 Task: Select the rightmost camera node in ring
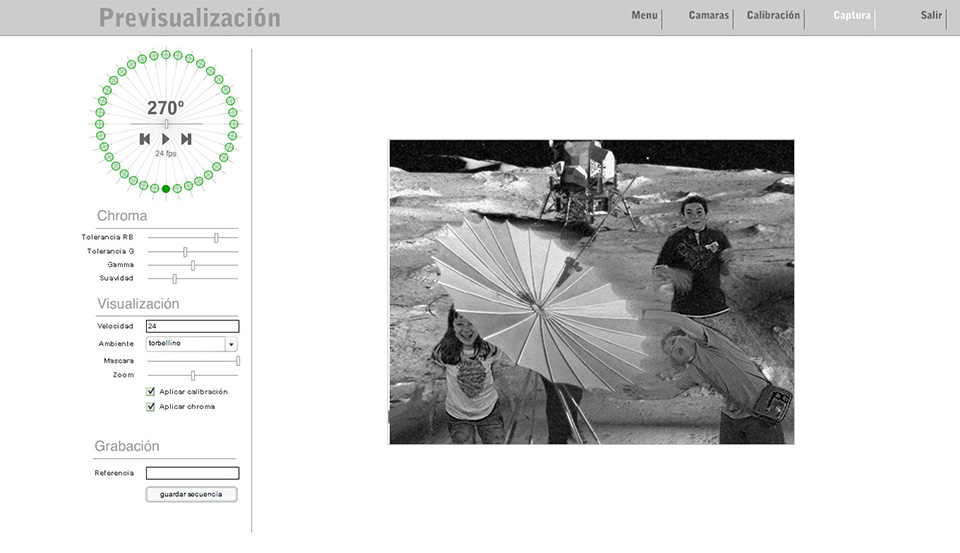[x=233, y=124]
